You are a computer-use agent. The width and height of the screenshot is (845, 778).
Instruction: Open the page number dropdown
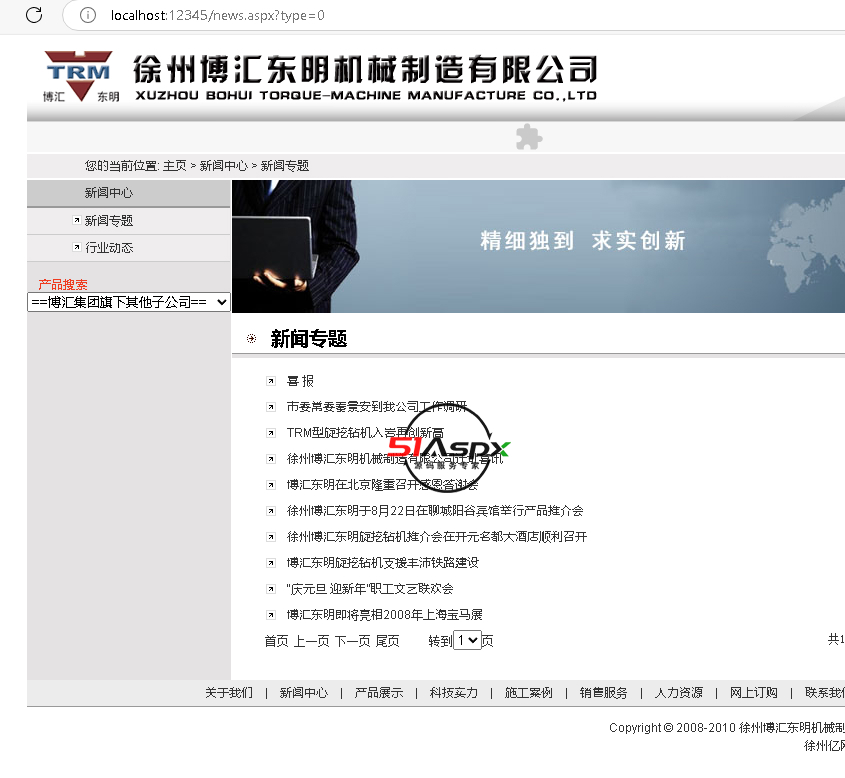pos(467,640)
